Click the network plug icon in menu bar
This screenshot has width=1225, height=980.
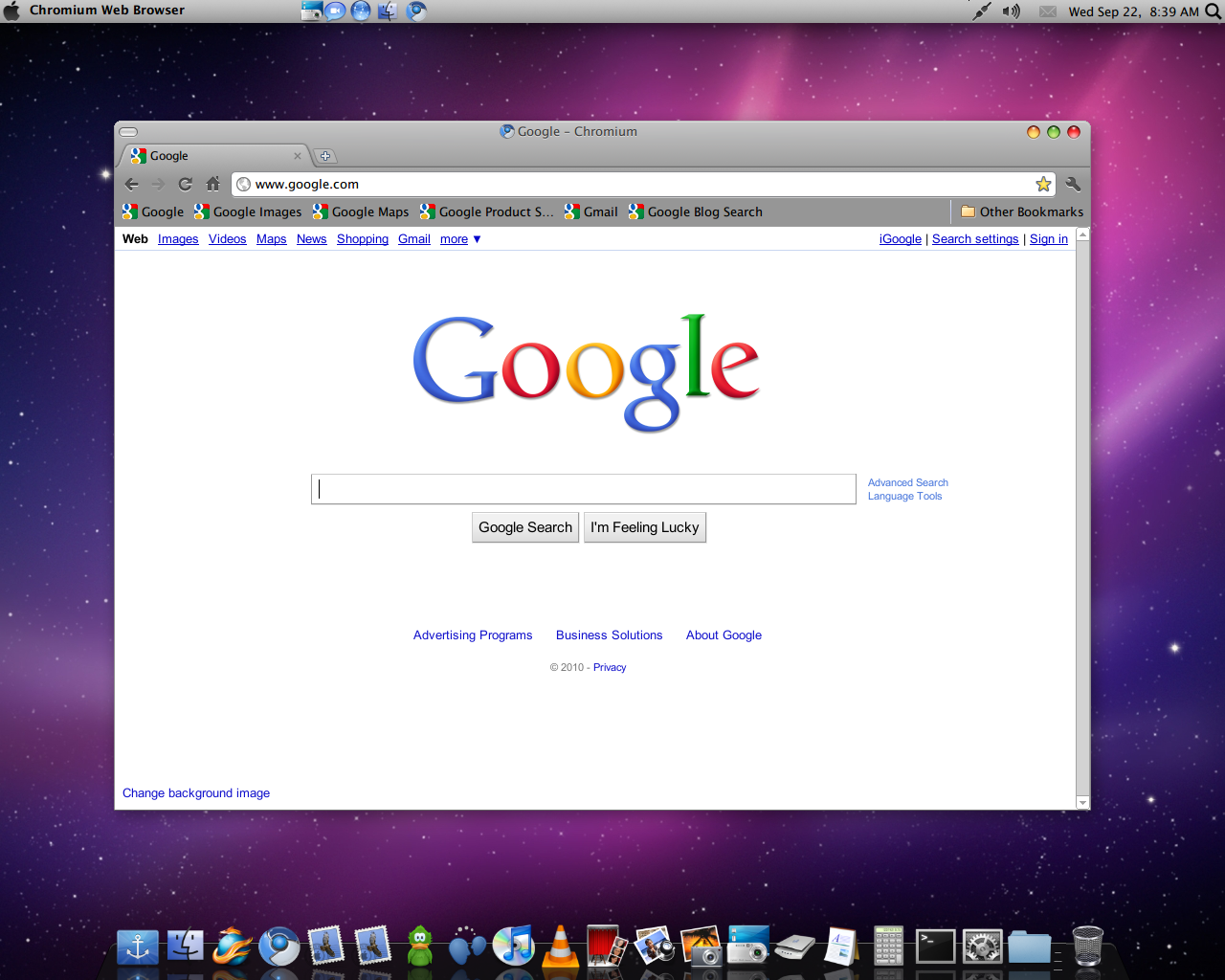pos(982,11)
